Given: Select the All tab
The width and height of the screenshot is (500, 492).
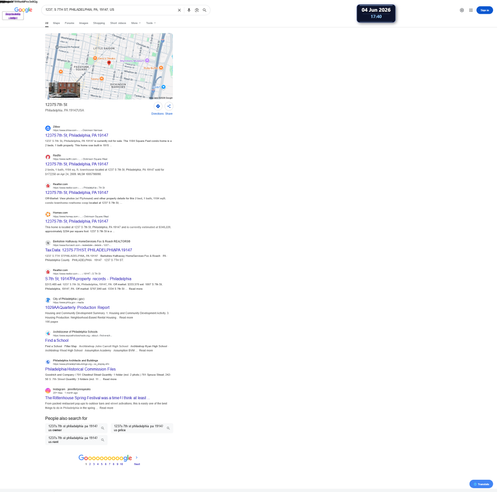Looking at the screenshot, I should tap(47, 23).
